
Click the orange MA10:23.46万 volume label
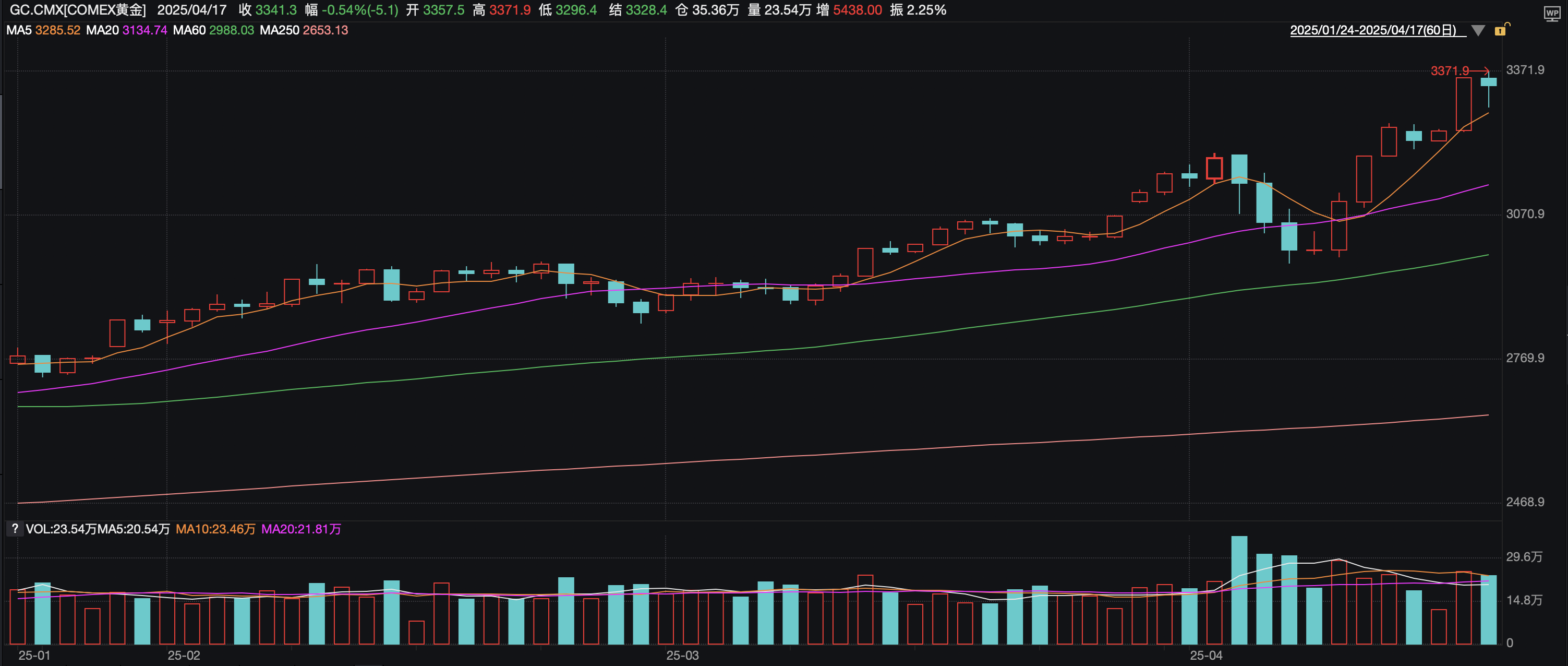pos(215,529)
